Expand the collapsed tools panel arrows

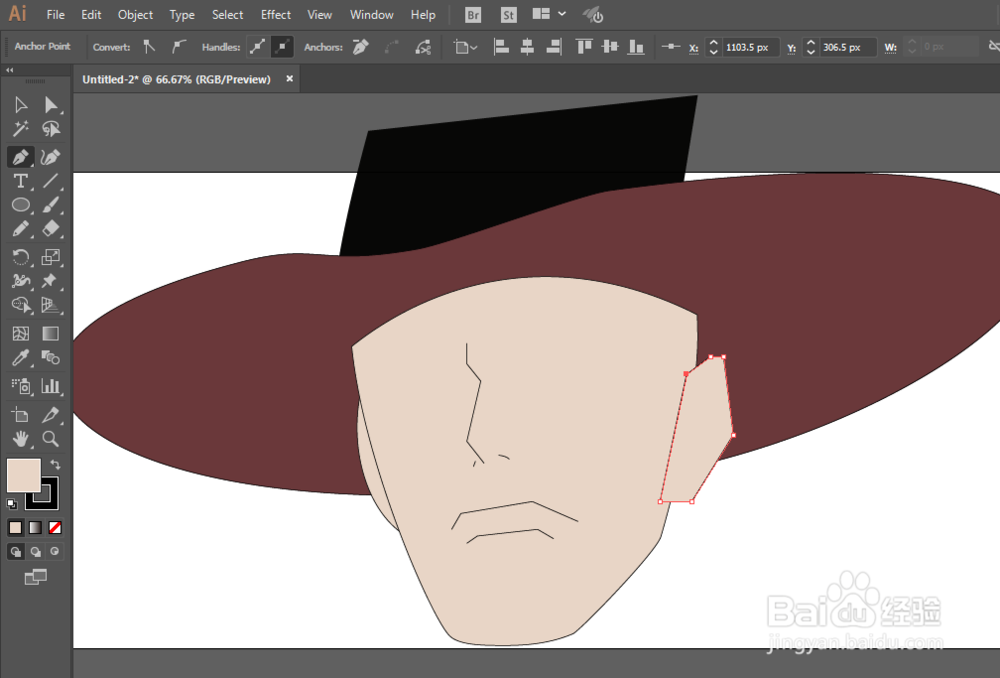click(x=10, y=70)
